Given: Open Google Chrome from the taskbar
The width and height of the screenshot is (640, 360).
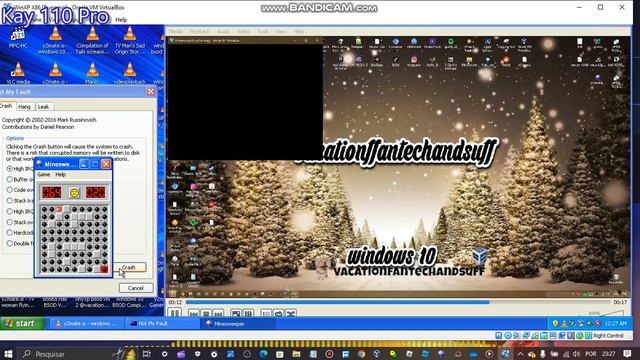Looking at the screenshot, I should point(362,354).
